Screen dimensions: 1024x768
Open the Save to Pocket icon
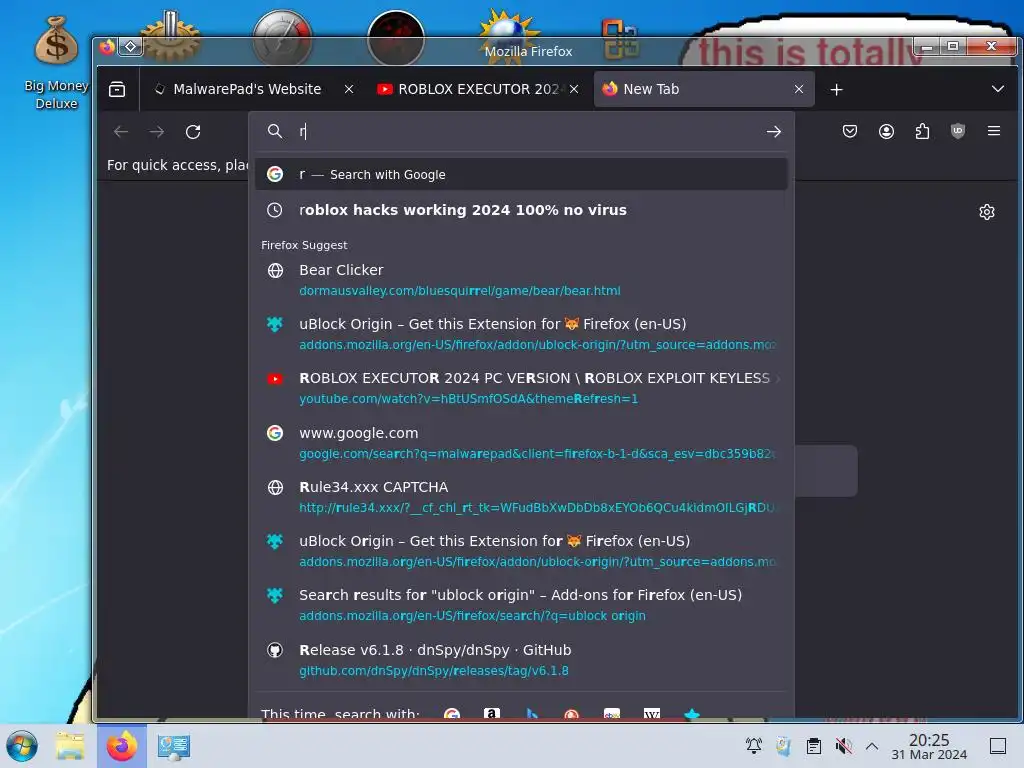[x=850, y=131]
